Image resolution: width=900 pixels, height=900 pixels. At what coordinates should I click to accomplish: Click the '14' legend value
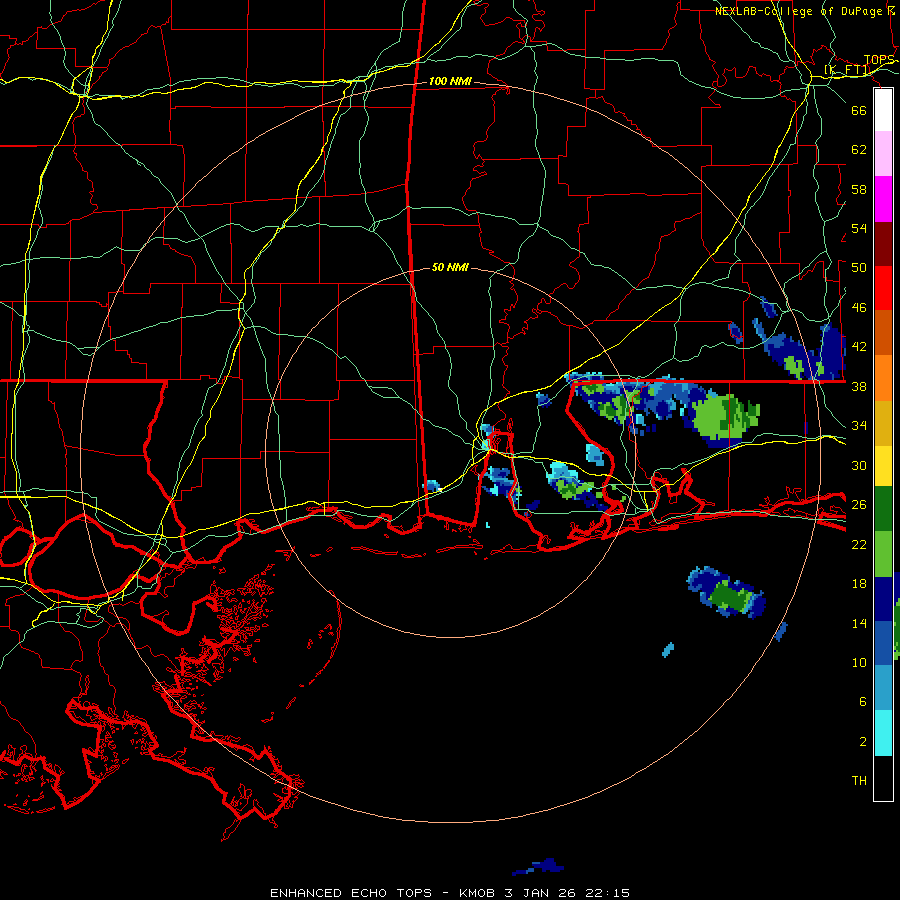(x=859, y=623)
